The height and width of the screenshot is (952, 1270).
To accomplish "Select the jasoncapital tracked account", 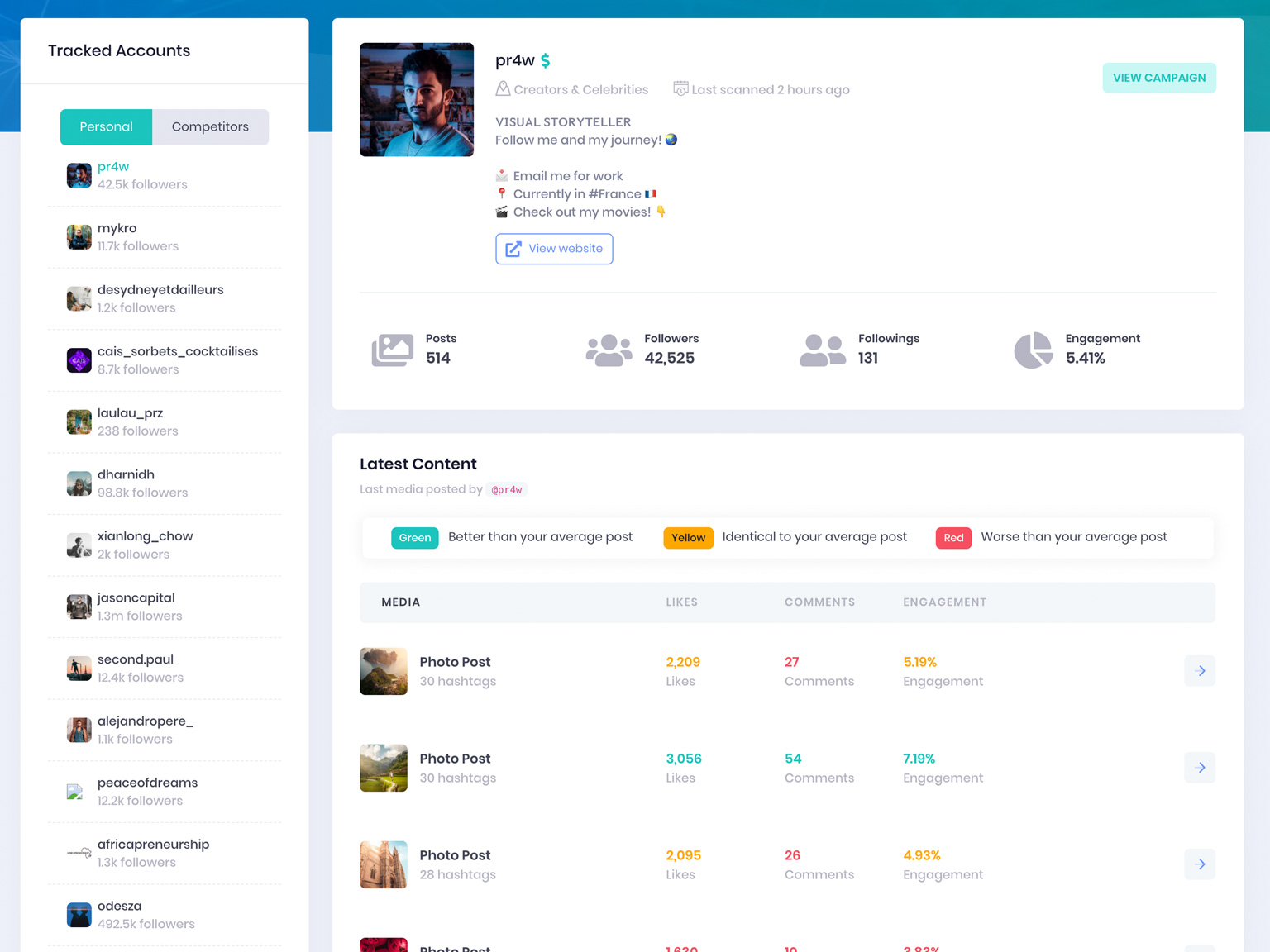I will click(136, 607).
